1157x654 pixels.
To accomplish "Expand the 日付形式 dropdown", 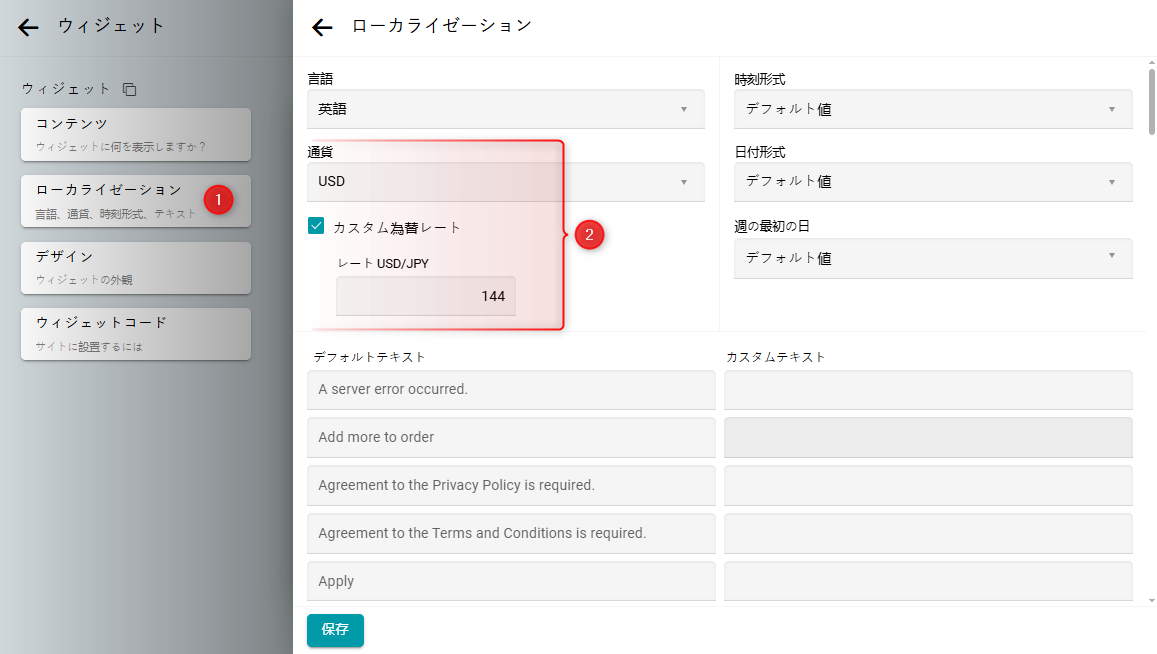I will [x=932, y=182].
